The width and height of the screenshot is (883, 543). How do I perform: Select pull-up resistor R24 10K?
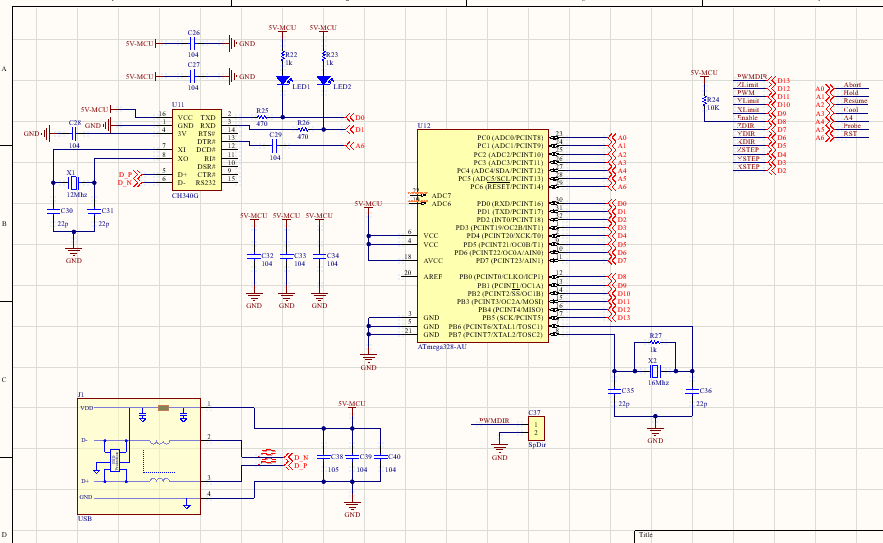[704, 100]
